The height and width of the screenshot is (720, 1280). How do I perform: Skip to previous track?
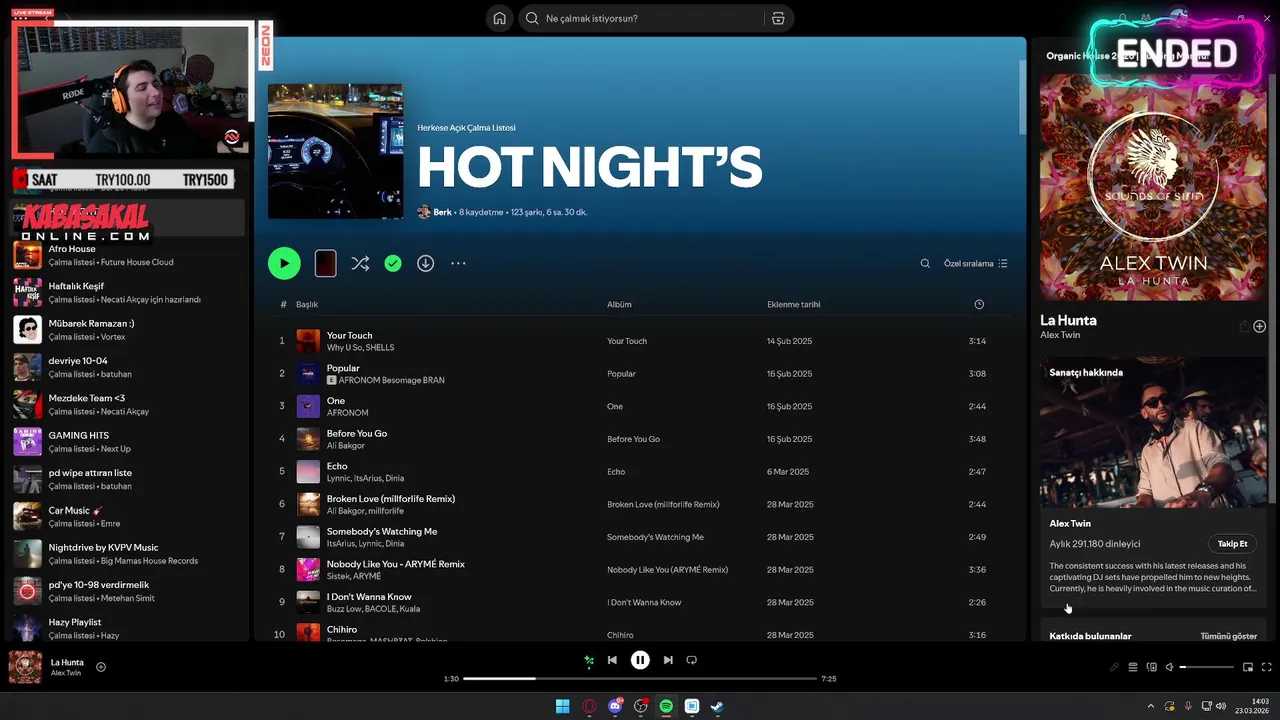[x=612, y=660]
